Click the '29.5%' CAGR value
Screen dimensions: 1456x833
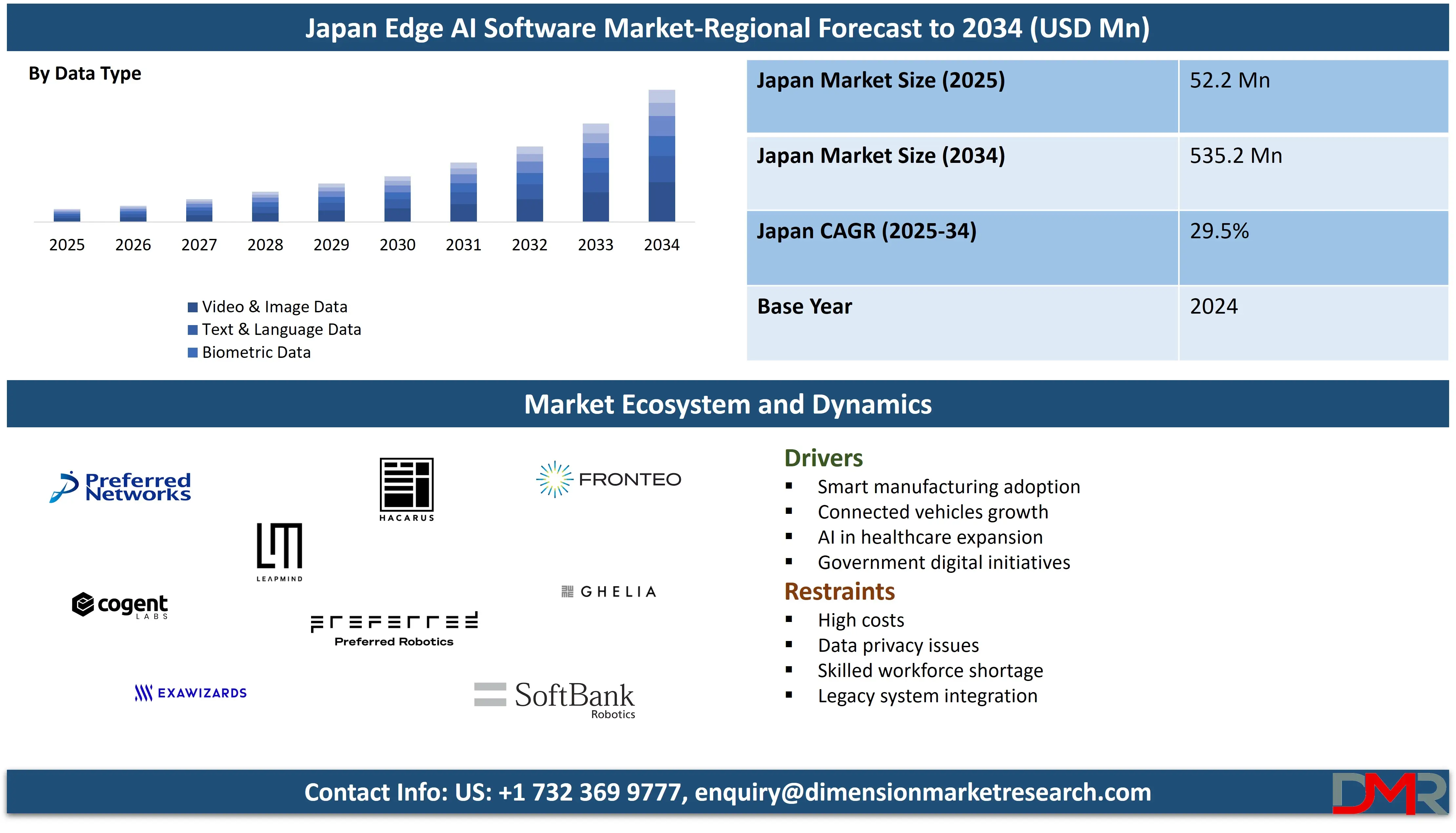coord(1219,231)
